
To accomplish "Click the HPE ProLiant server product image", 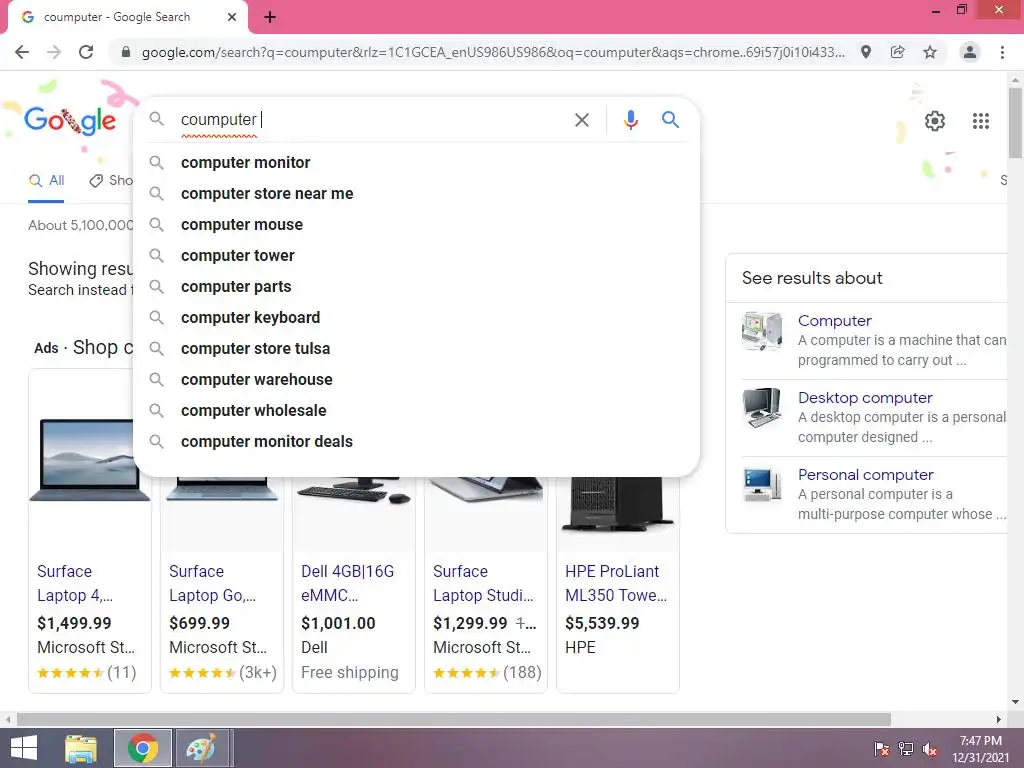I will [x=618, y=503].
